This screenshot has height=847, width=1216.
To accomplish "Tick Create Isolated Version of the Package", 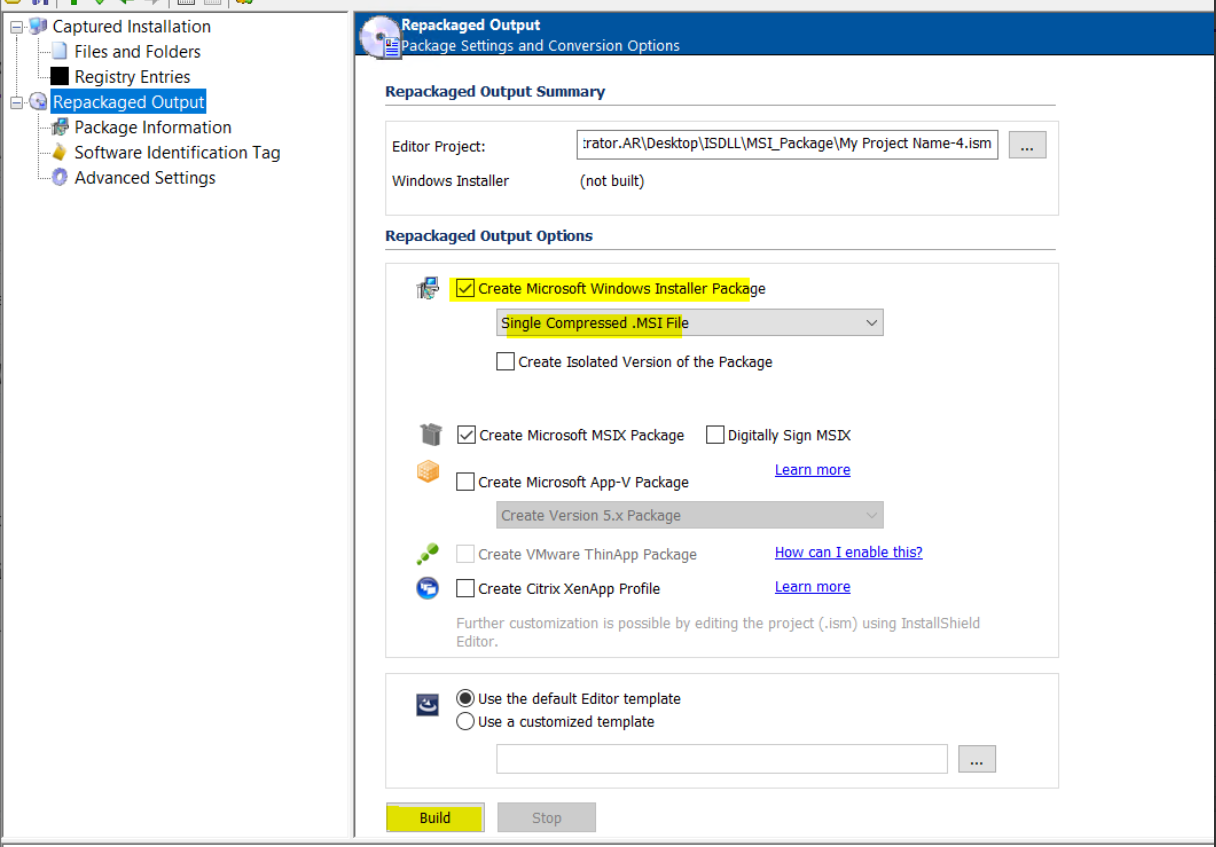I will coord(505,361).
